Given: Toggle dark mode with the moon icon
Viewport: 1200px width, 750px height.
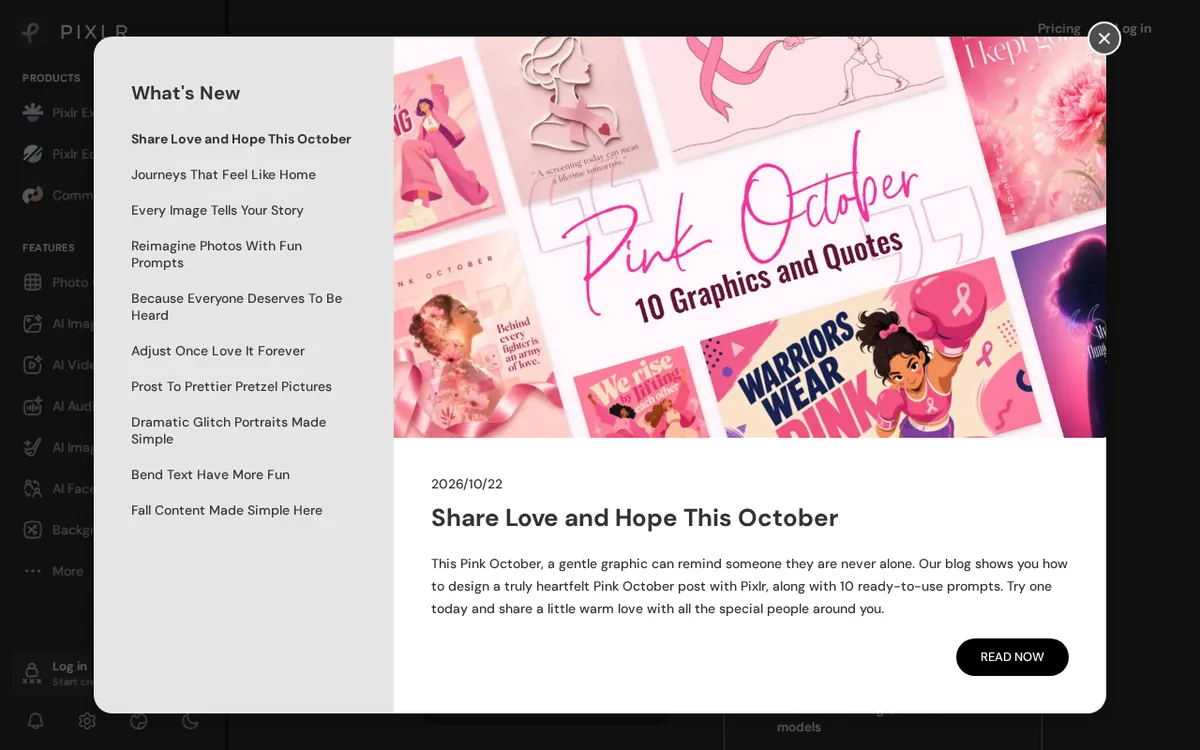Looking at the screenshot, I should pos(190,721).
